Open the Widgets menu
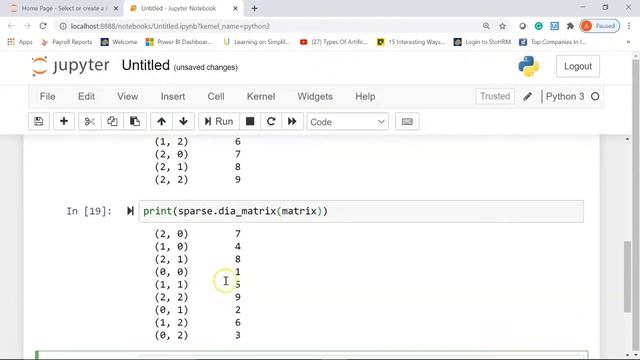This screenshot has height=360, width=640. click(x=315, y=97)
